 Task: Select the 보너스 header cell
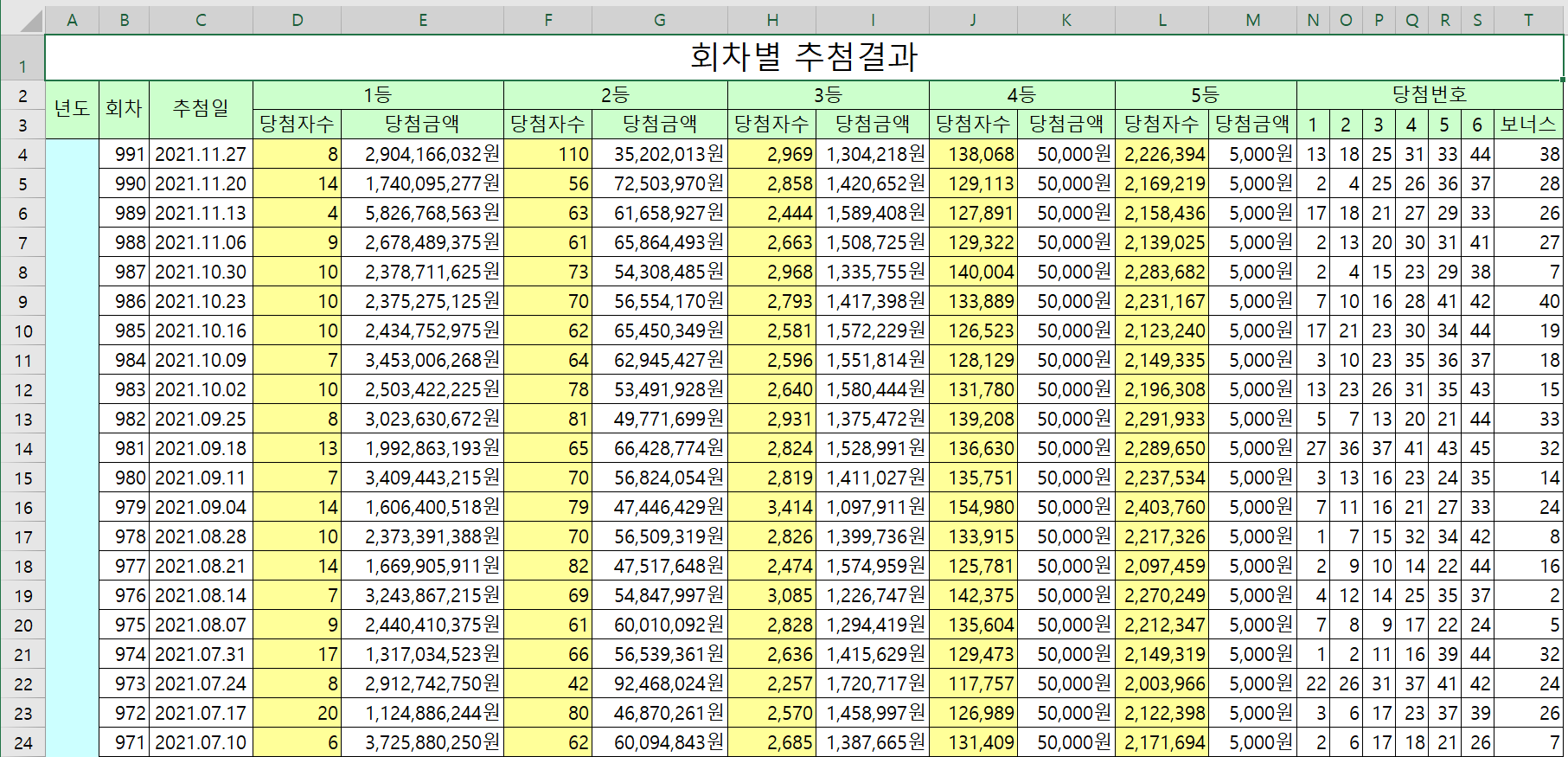[1527, 125]
